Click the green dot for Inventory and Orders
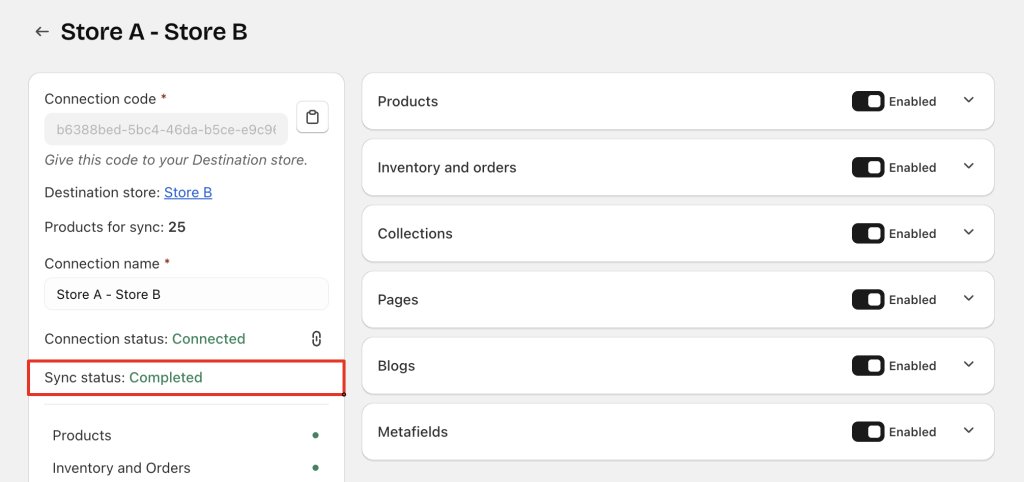1024x482 pixels. click(x=316, y=468)
